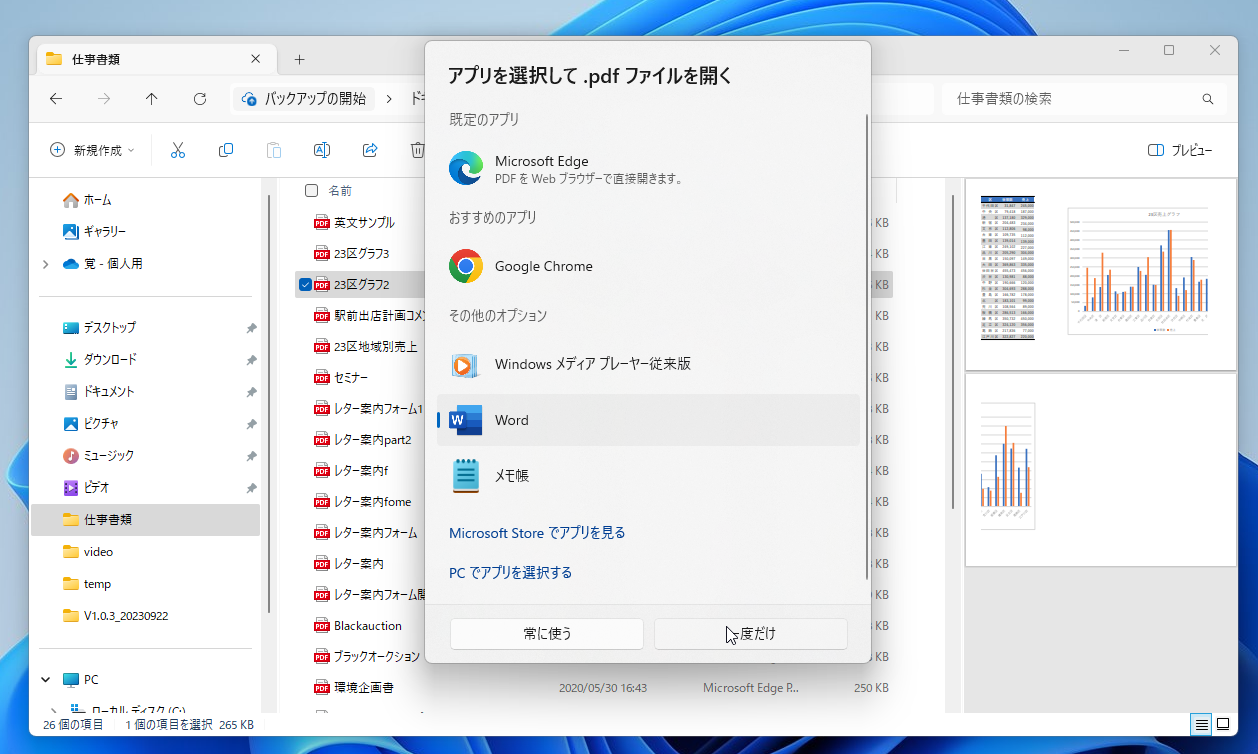Toggle the プレビュー pane button

coord(1181,150)
